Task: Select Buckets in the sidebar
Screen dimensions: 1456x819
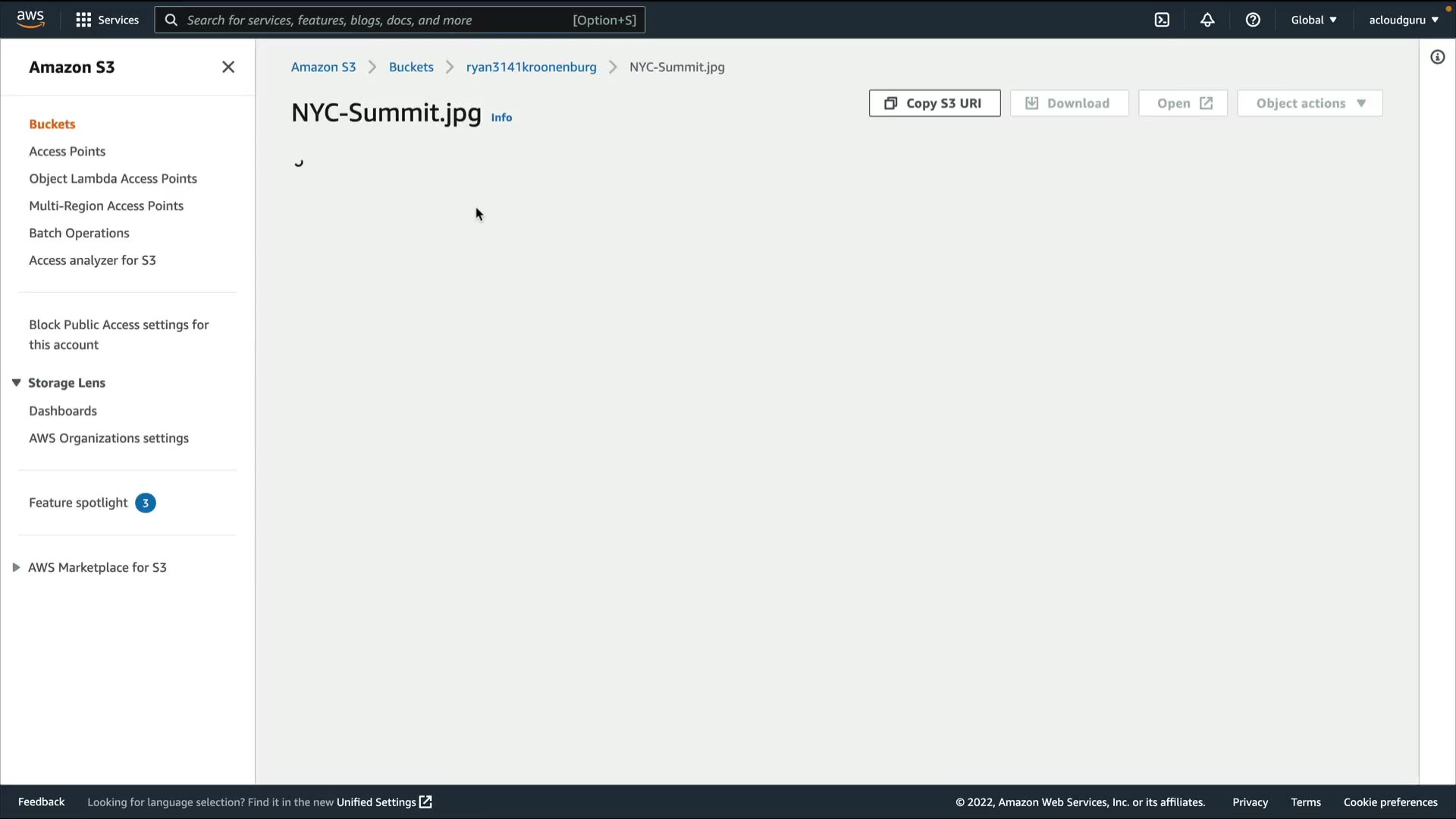Action: (52, 124)
